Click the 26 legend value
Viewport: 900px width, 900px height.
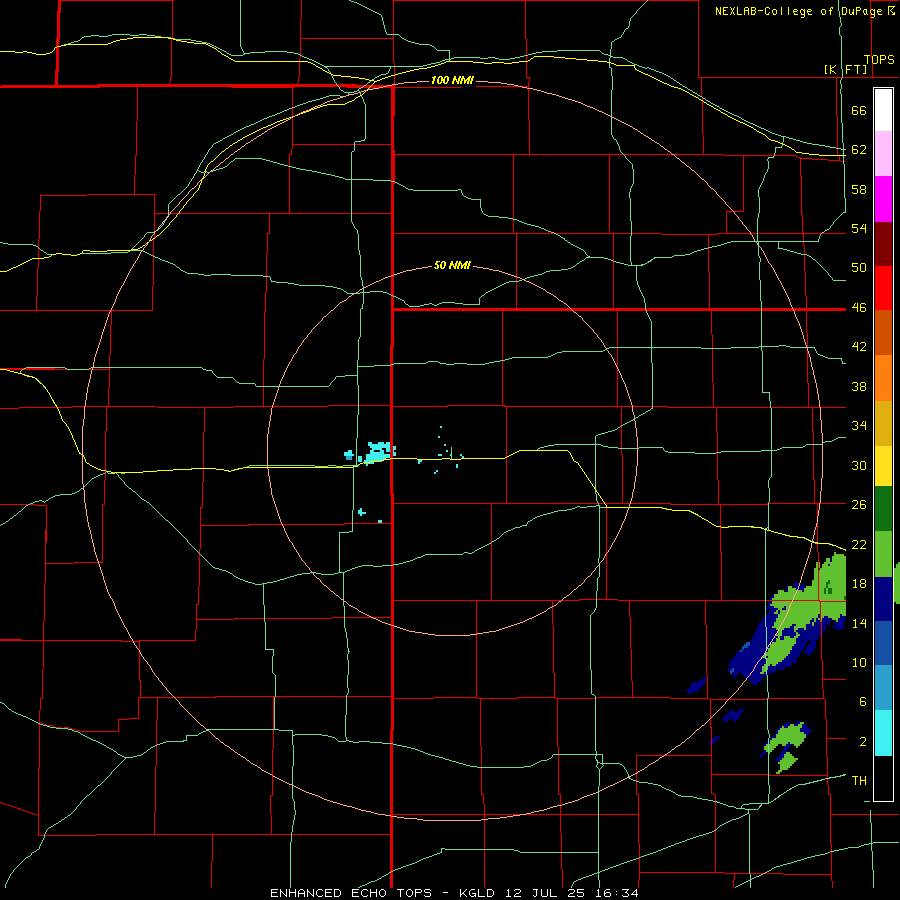pos(859,505)
